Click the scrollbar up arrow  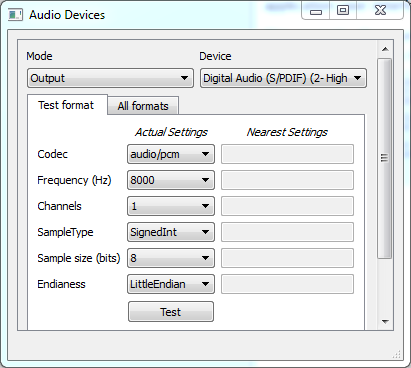(385, 49)
